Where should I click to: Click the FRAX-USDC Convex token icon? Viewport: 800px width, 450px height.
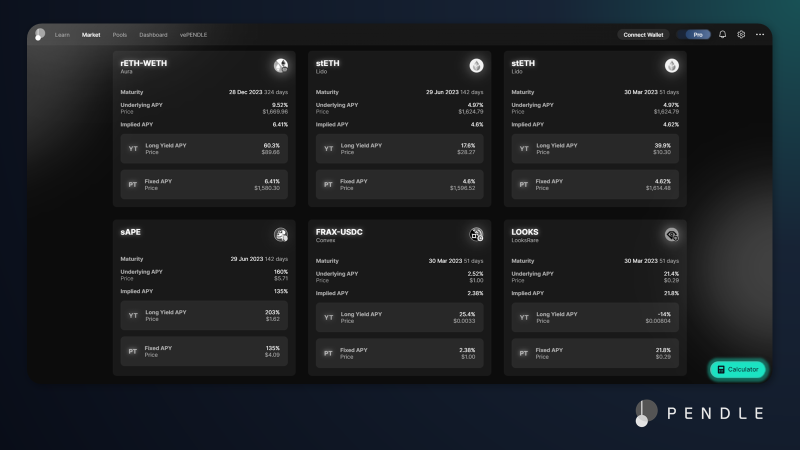pyautogui.click(x=477, y=235)
